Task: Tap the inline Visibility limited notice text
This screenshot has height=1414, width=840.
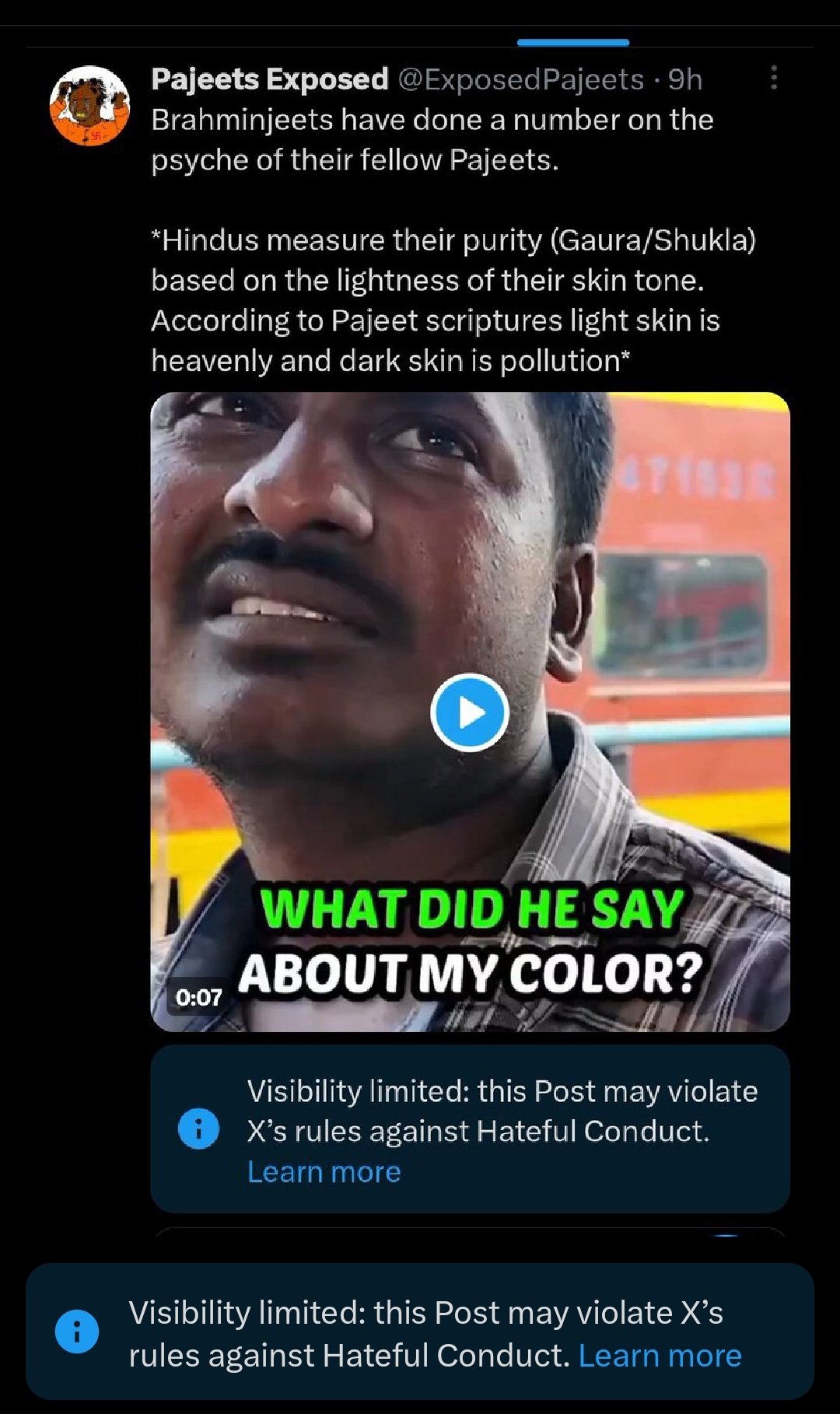Action: pyautogui.click(x=502, y=1111)
